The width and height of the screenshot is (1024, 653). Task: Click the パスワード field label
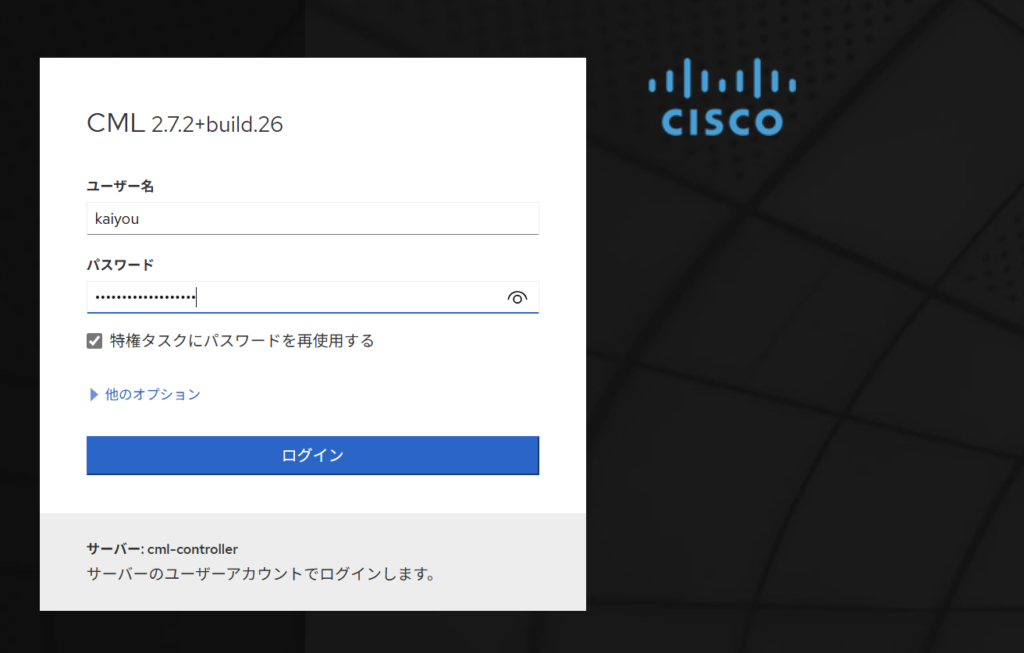pyautogui.click(x=120, y=265)
